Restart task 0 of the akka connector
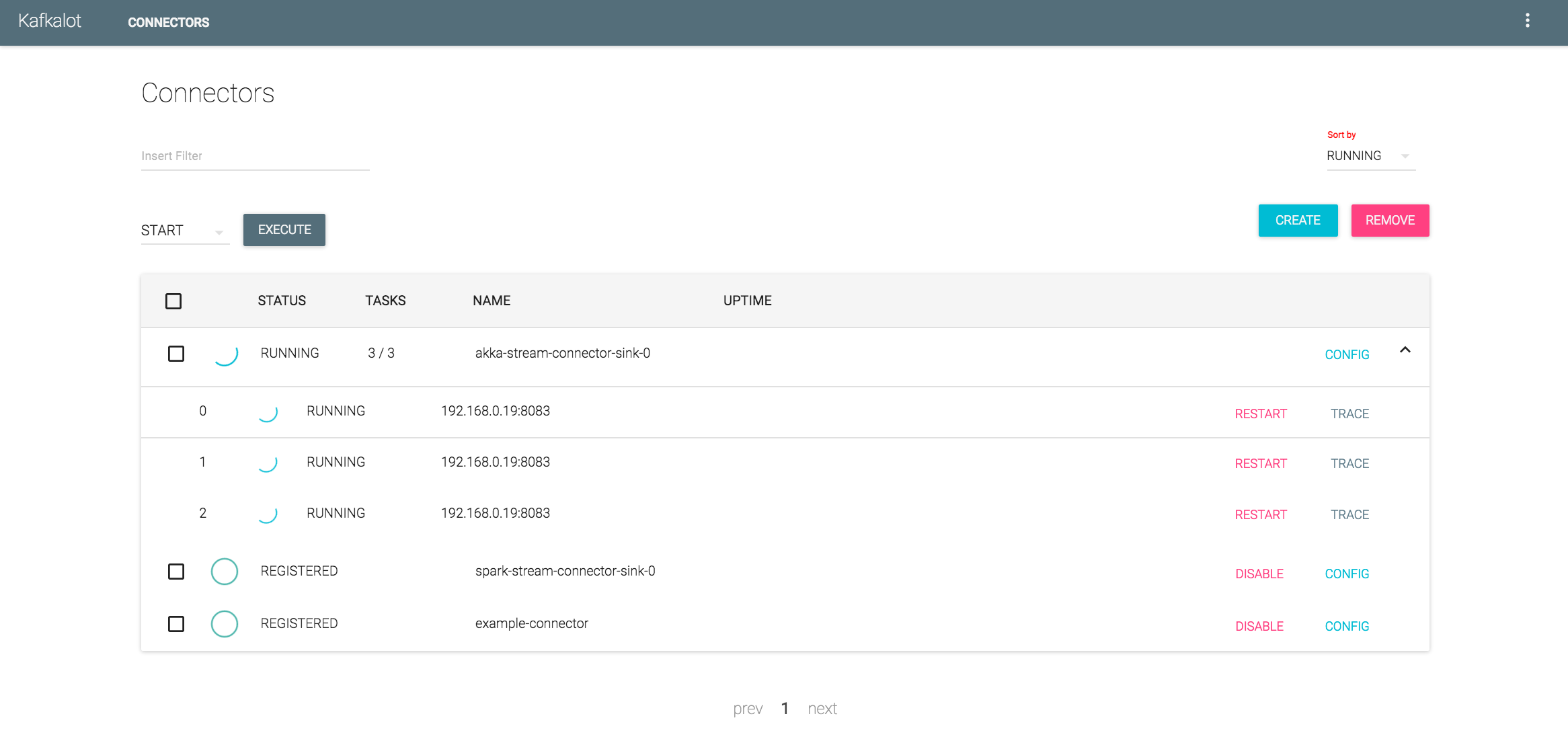 point(1261,414)
